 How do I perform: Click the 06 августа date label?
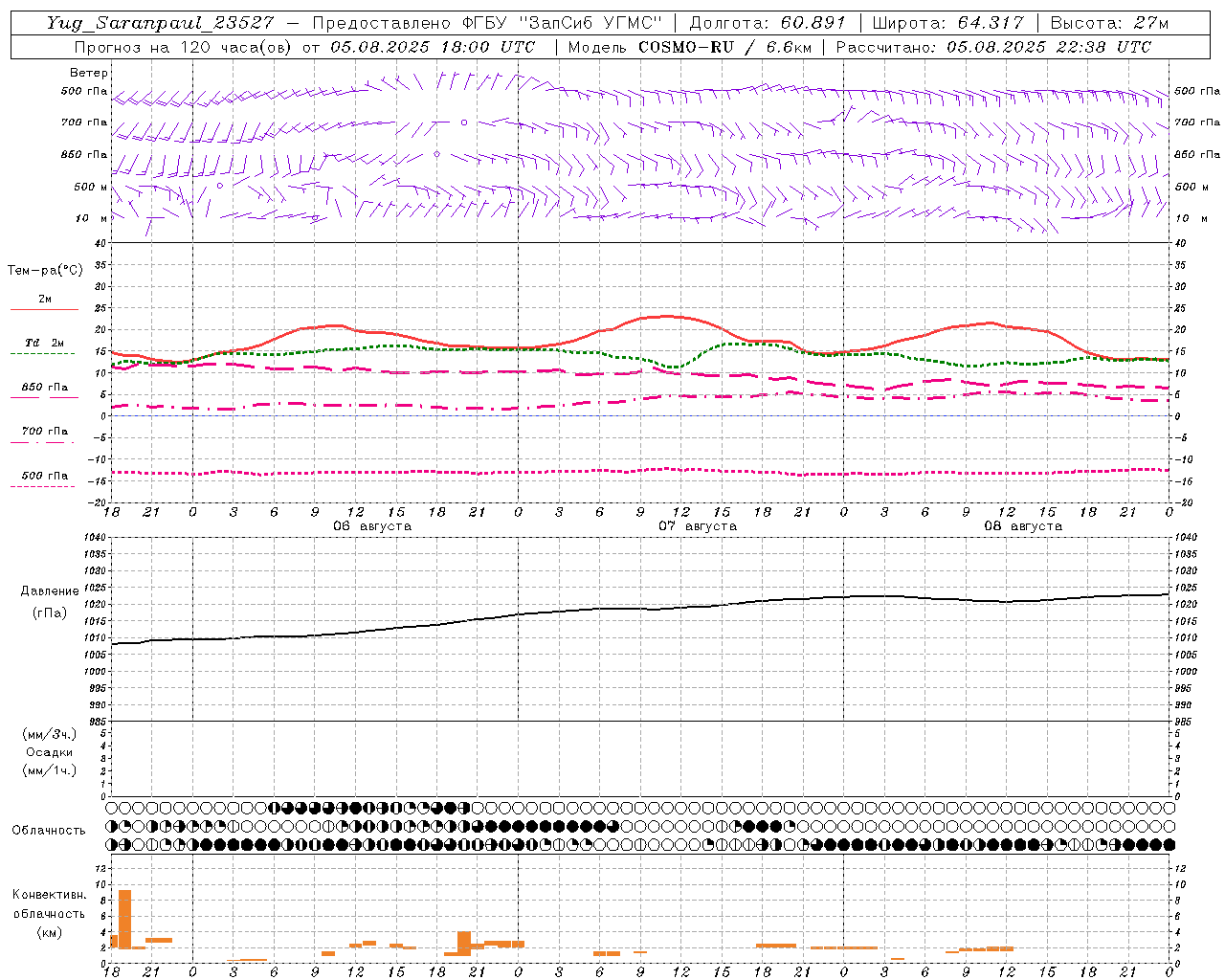372,526
